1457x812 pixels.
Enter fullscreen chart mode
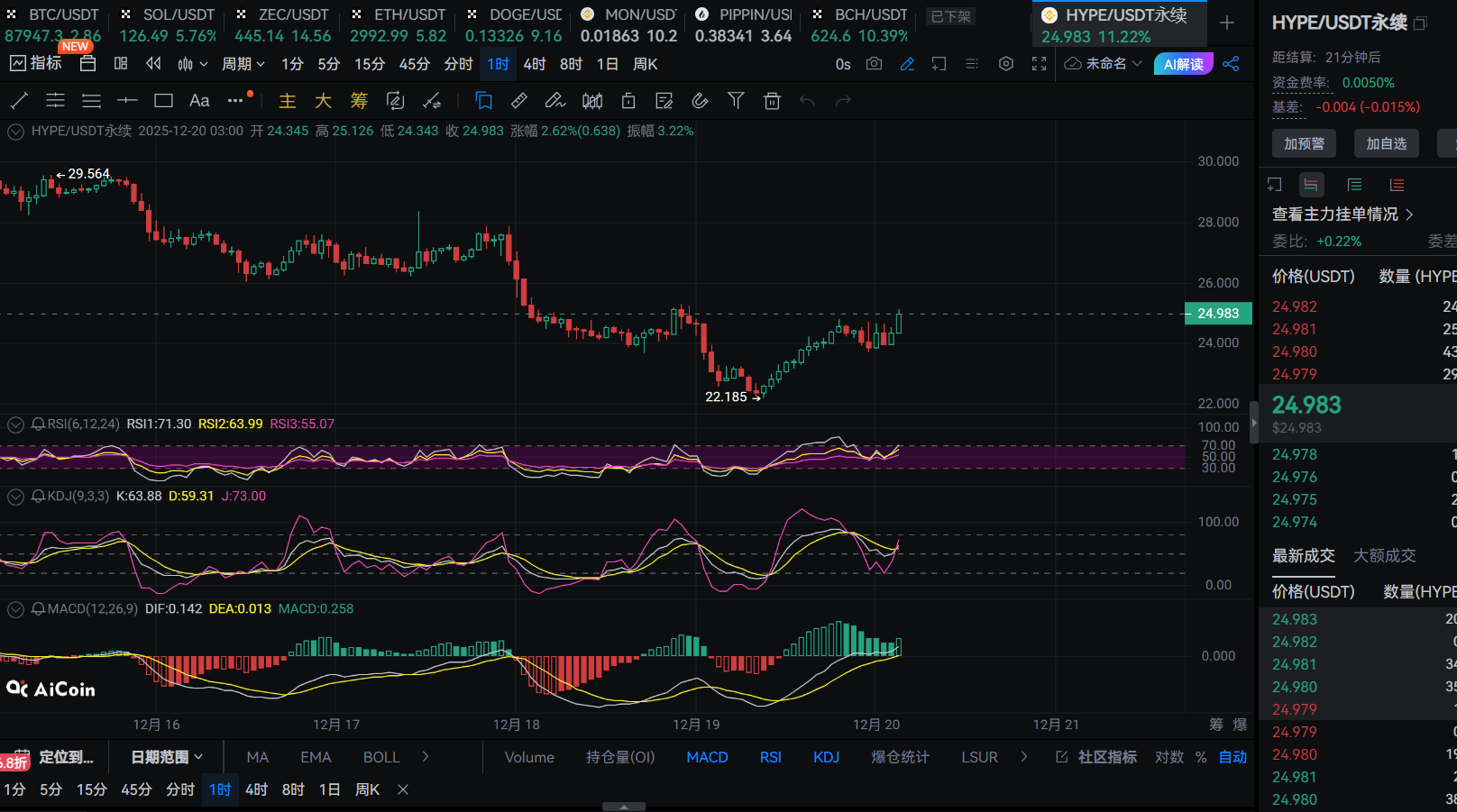1039,64
